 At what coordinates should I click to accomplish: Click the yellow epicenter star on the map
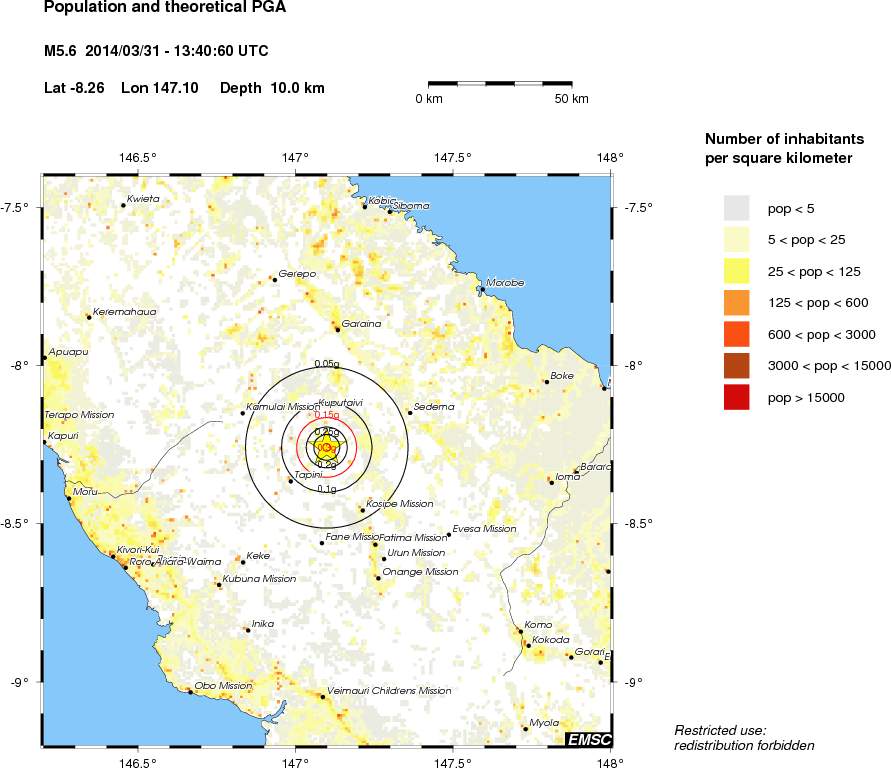point(326,448)
